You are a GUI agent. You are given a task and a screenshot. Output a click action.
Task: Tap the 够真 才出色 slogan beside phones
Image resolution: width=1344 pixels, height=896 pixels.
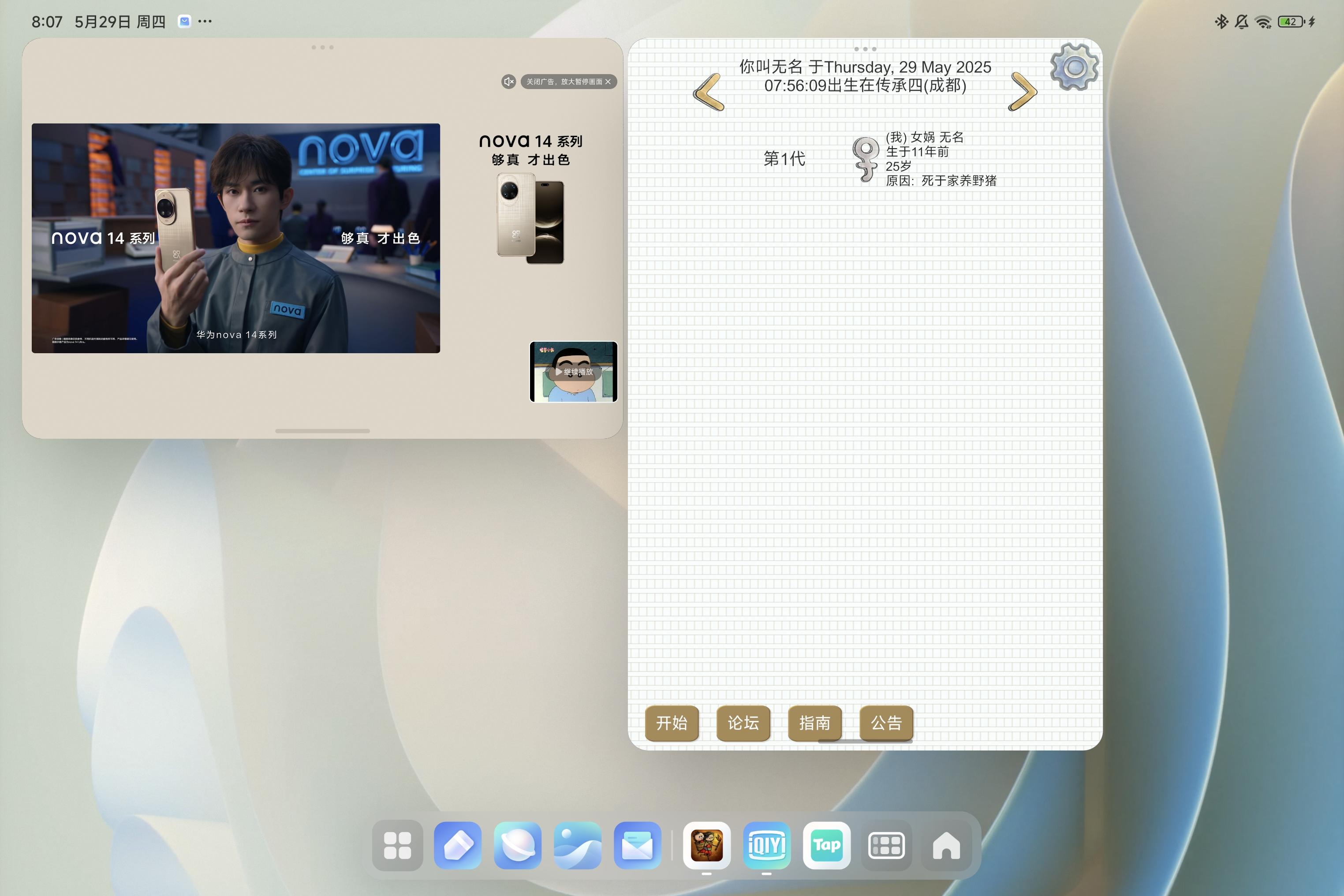click(531, 160)
